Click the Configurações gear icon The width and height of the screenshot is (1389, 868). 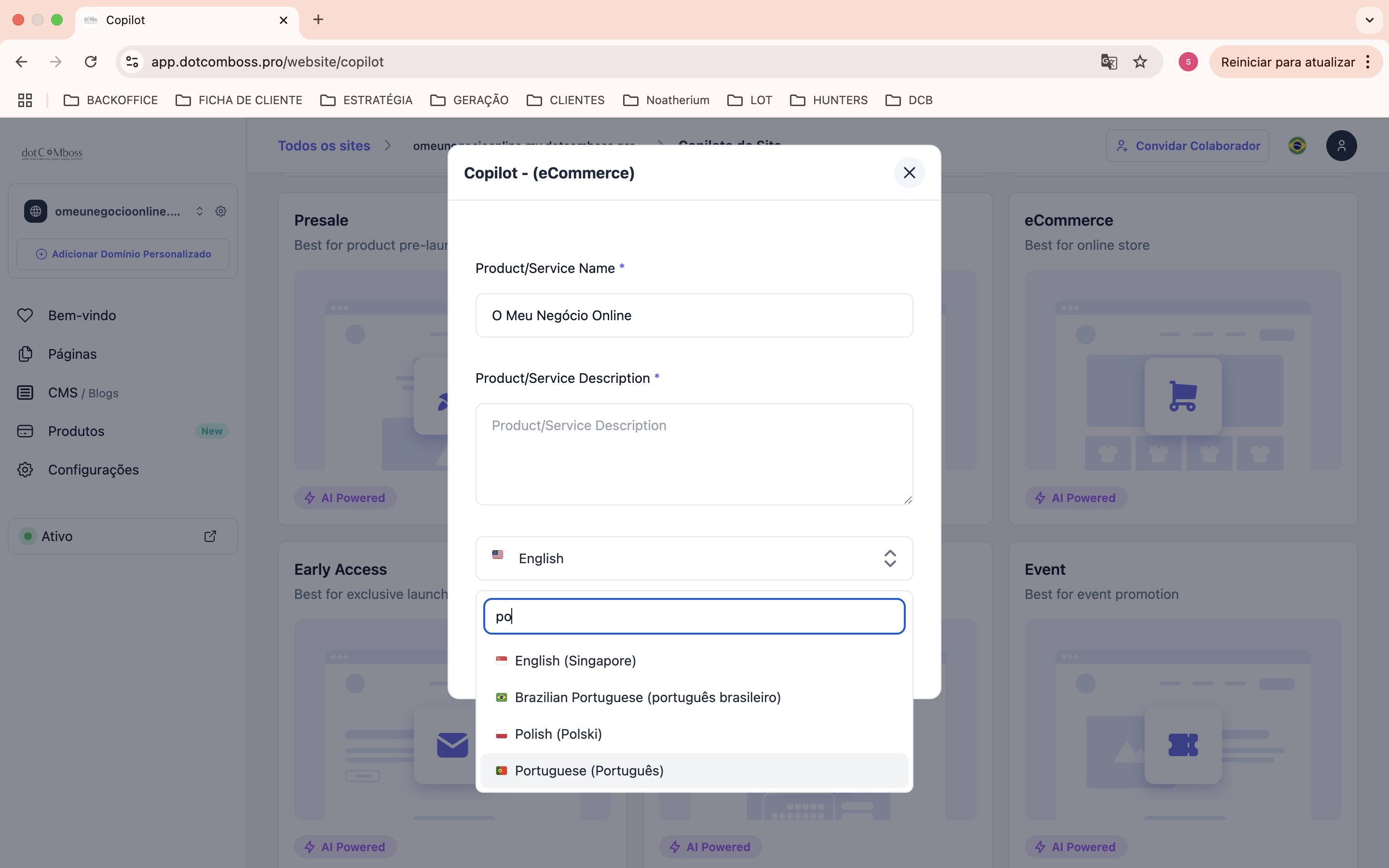(25, 470)
